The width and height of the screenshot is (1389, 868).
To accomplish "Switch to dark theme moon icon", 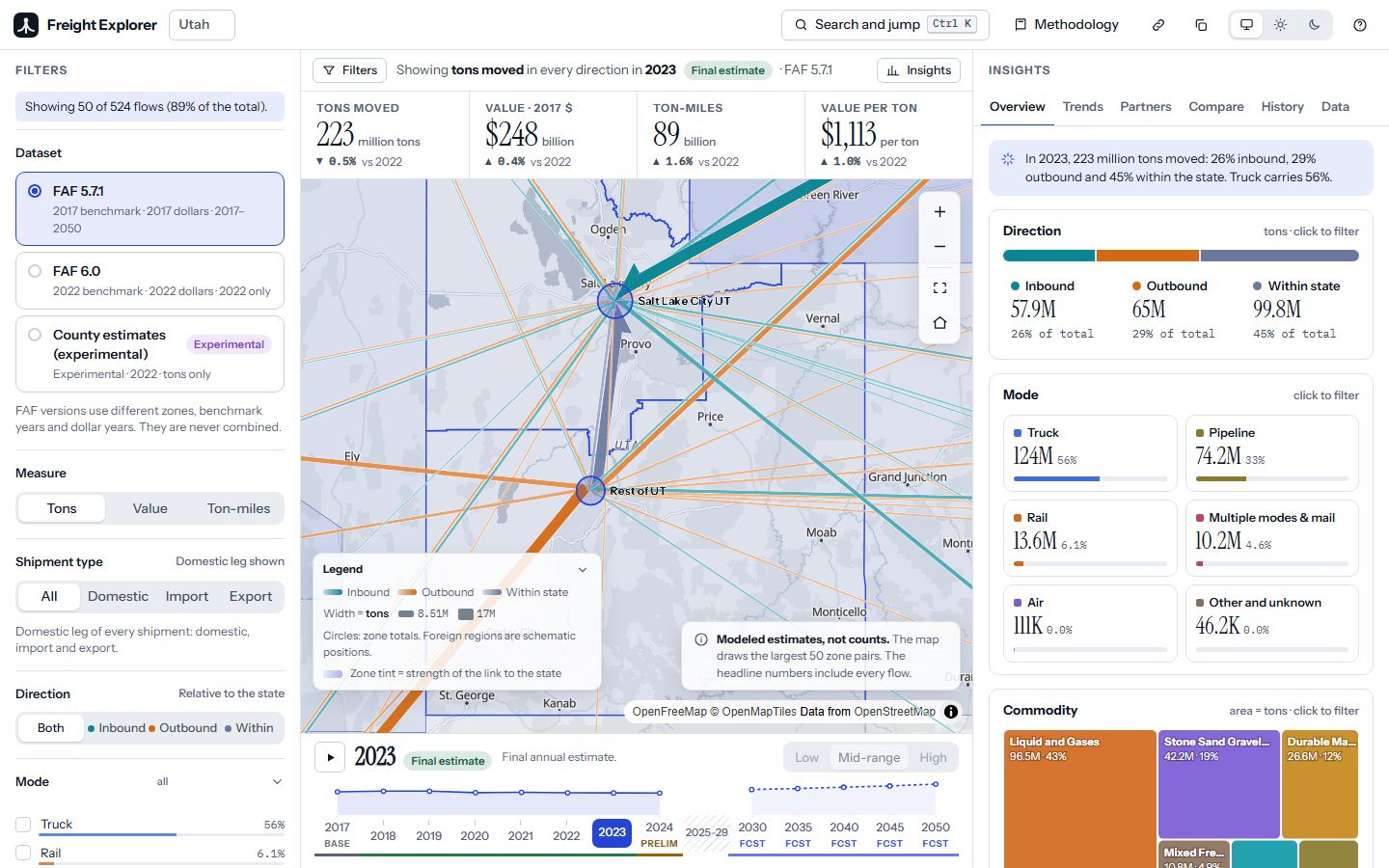I will point(1314,25).
